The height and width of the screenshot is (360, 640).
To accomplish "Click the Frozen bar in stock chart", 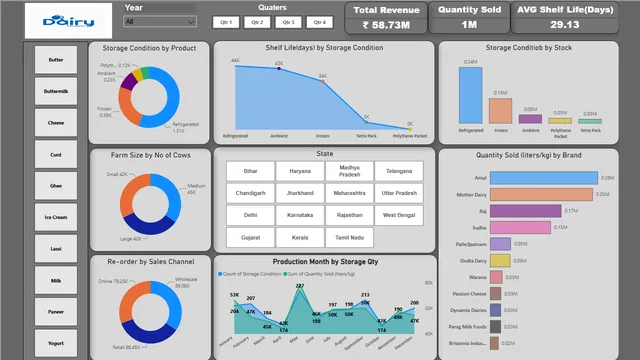I will 500,111.
